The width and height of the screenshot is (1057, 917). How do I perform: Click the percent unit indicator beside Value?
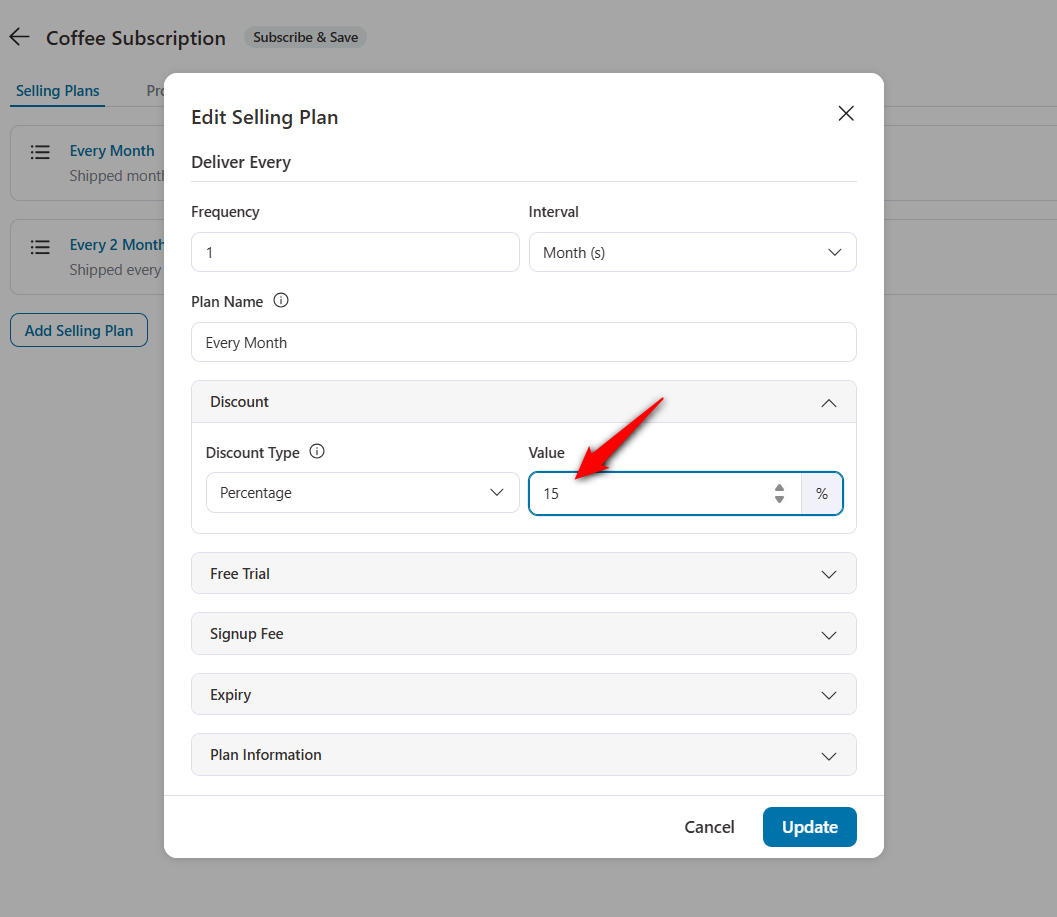(x=821, y=493)
